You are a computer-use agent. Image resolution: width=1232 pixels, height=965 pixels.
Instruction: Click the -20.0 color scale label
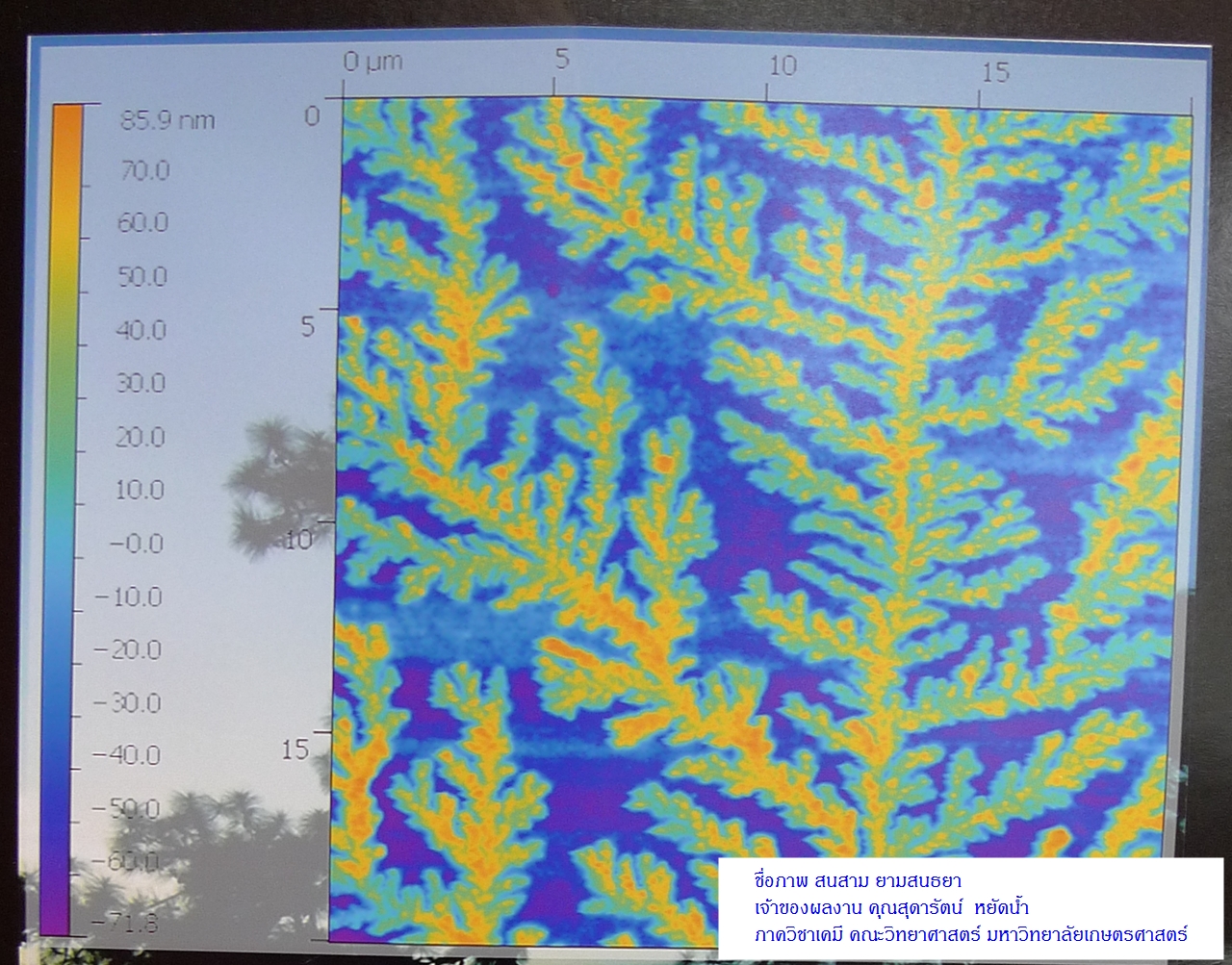tap(128, 650)
